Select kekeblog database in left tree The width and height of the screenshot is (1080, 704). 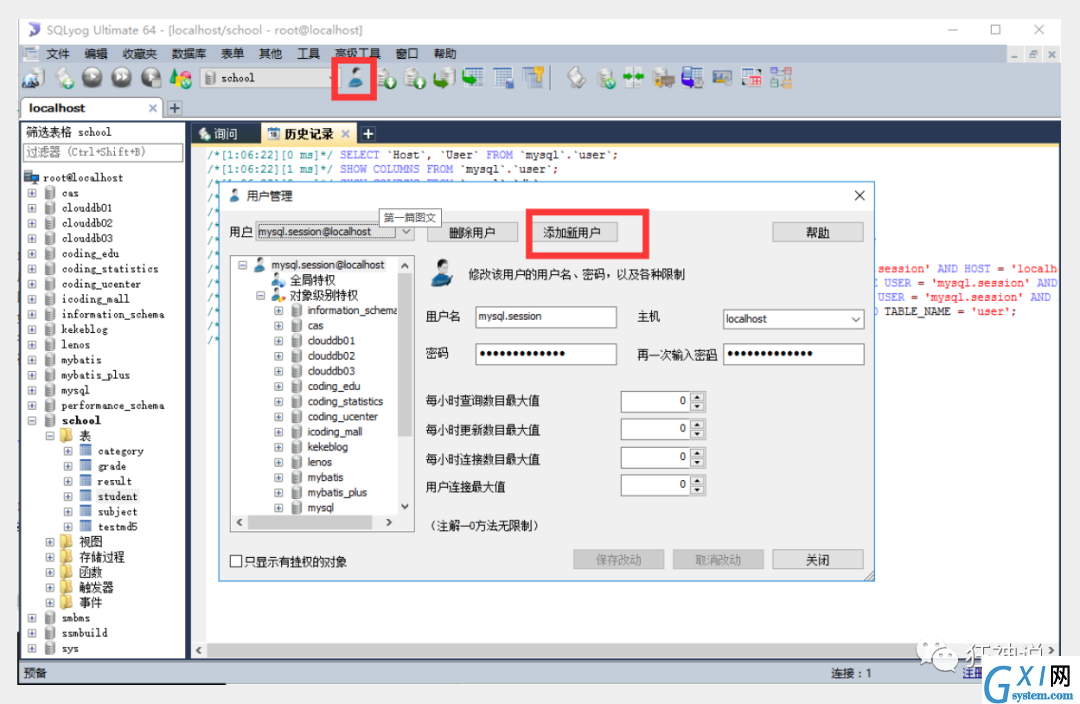(x=84, y=329)
